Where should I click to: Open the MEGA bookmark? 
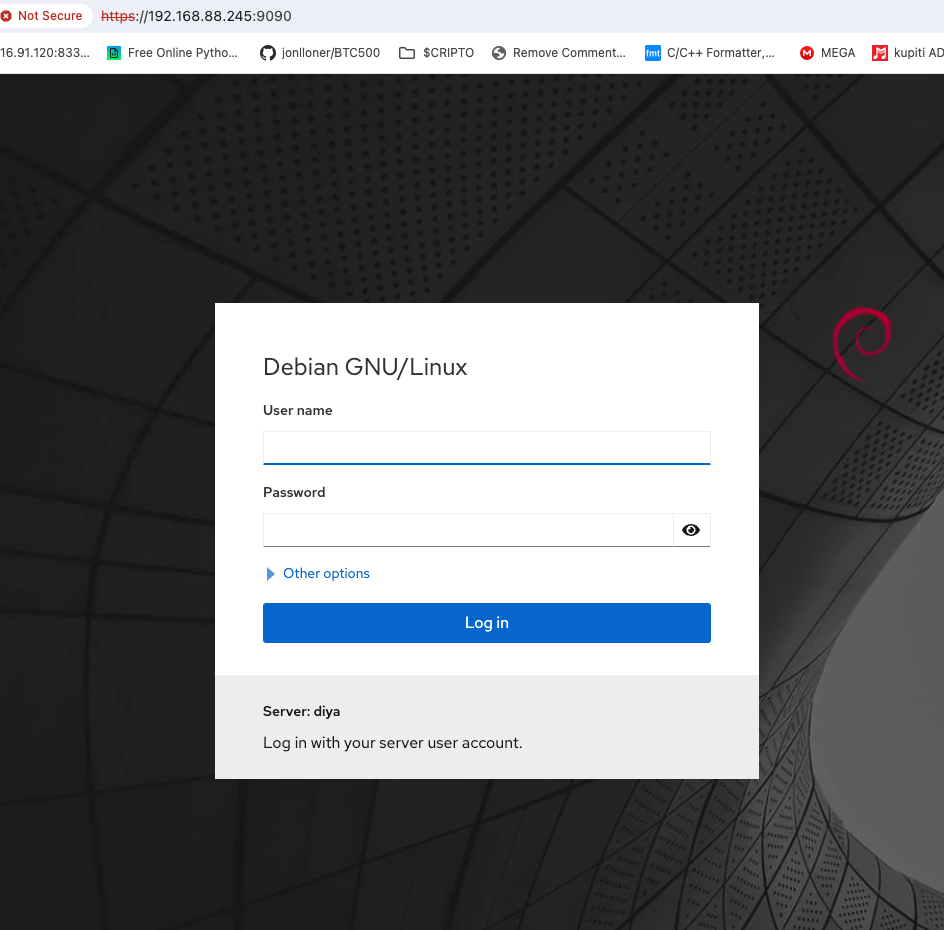[827, 53]
